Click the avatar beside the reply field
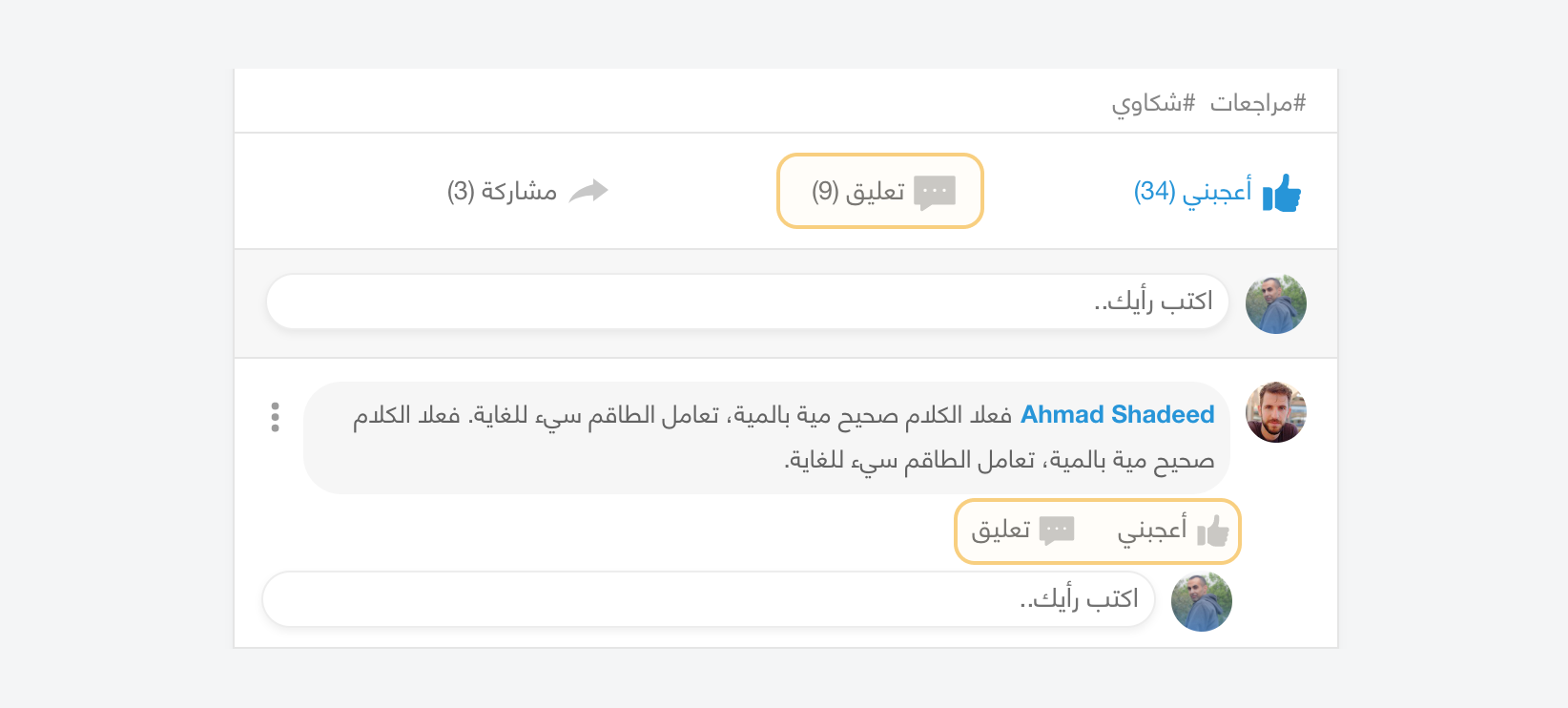 tap(1201, 602)
